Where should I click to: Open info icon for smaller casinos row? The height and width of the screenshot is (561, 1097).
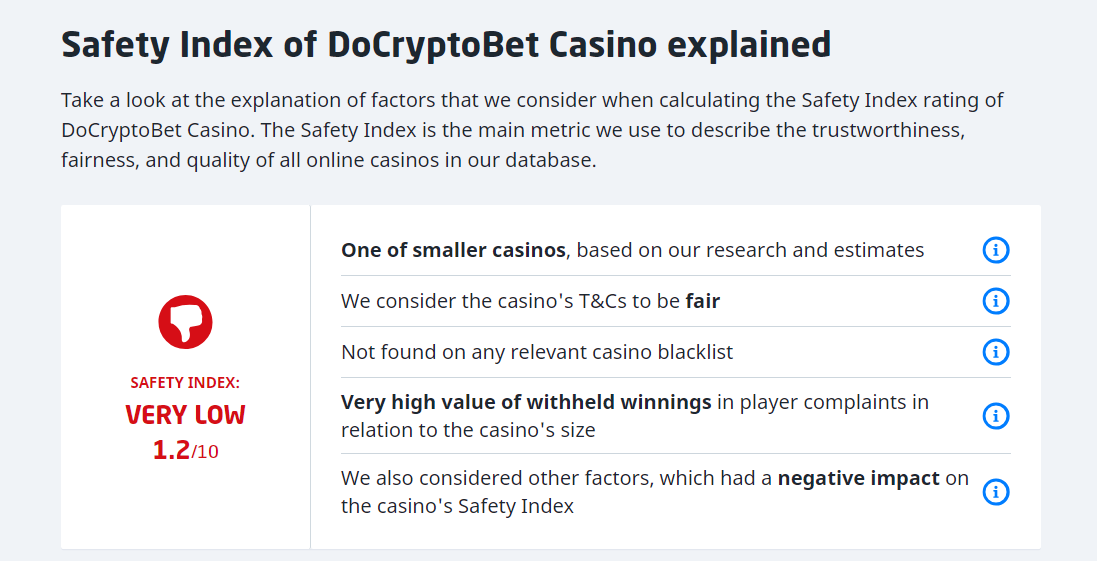pos(995,250)
